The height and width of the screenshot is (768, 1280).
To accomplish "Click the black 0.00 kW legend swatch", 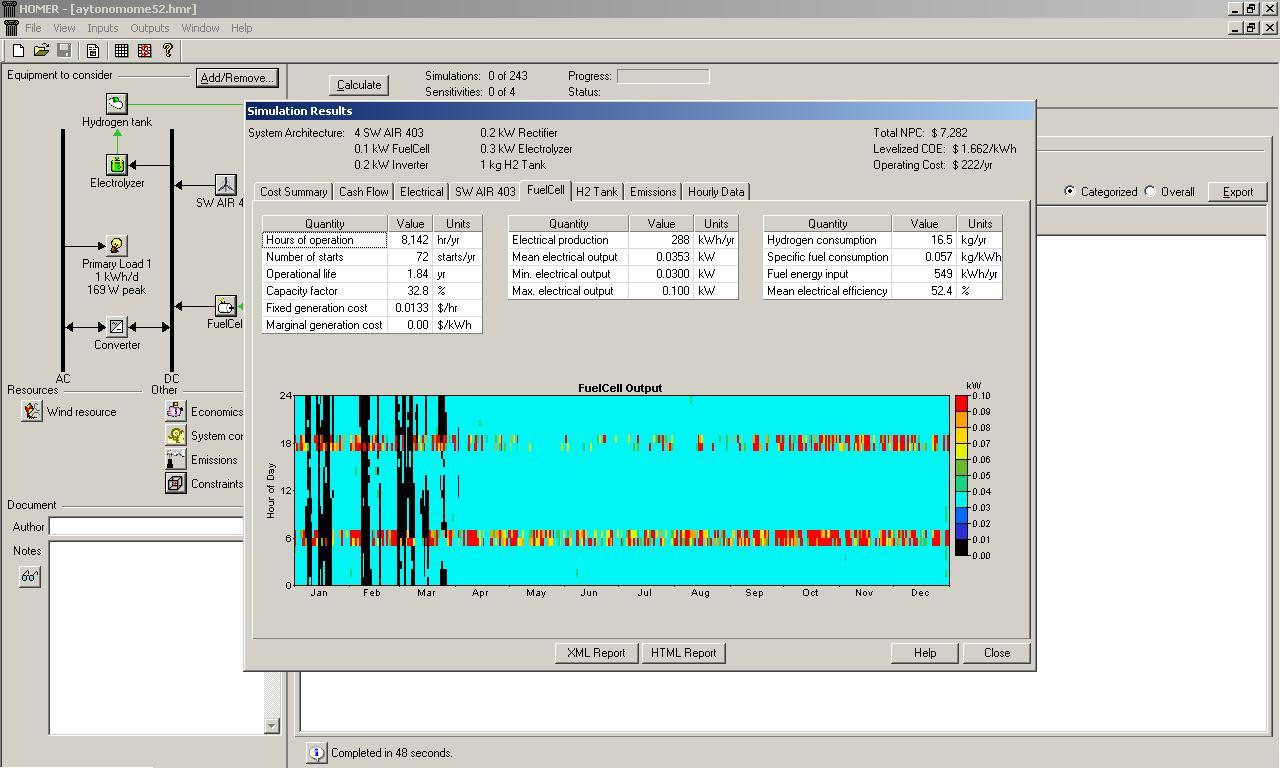I will [961, 548].
